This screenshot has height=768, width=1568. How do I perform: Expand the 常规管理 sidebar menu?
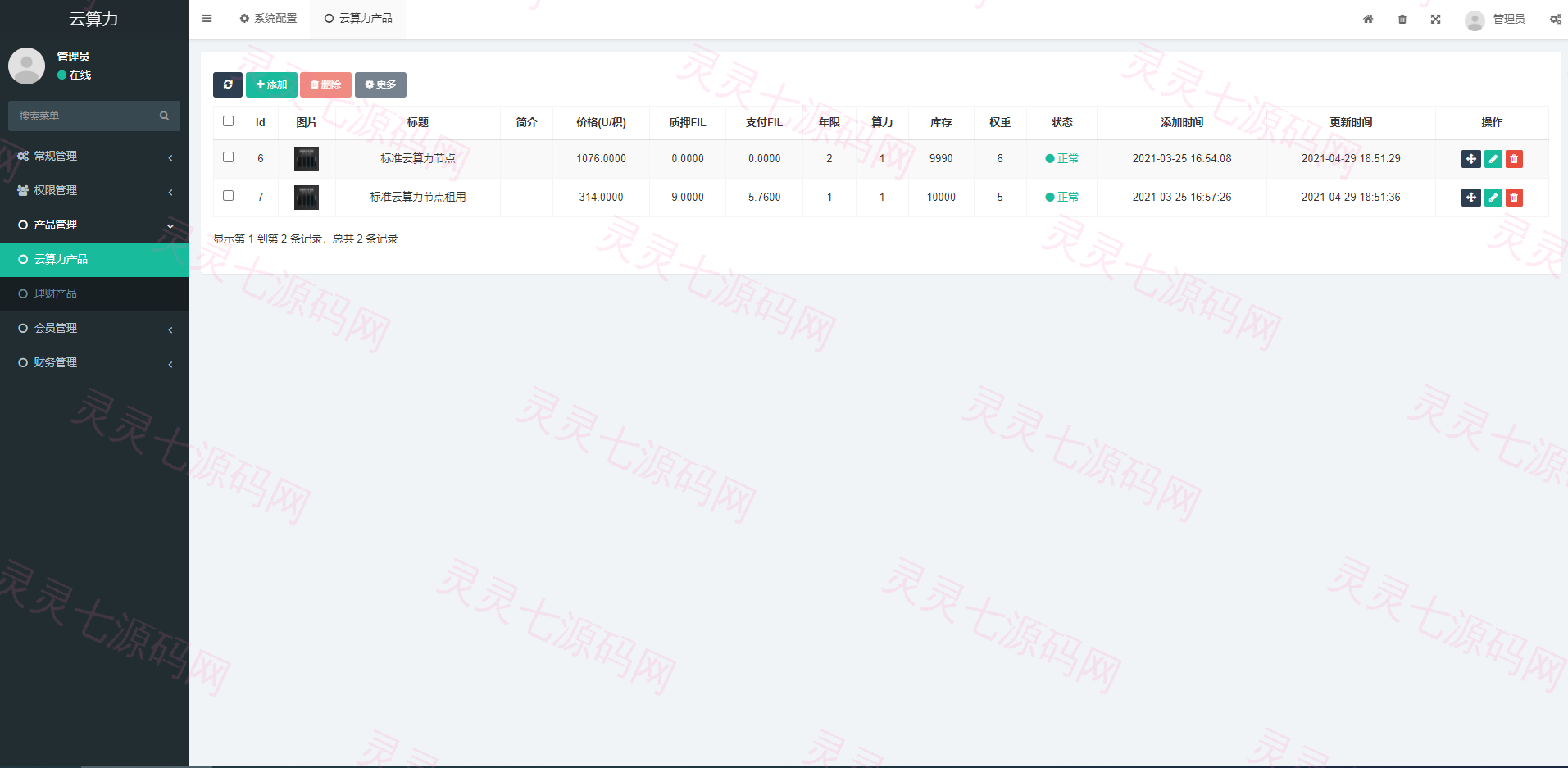point(94,156)
